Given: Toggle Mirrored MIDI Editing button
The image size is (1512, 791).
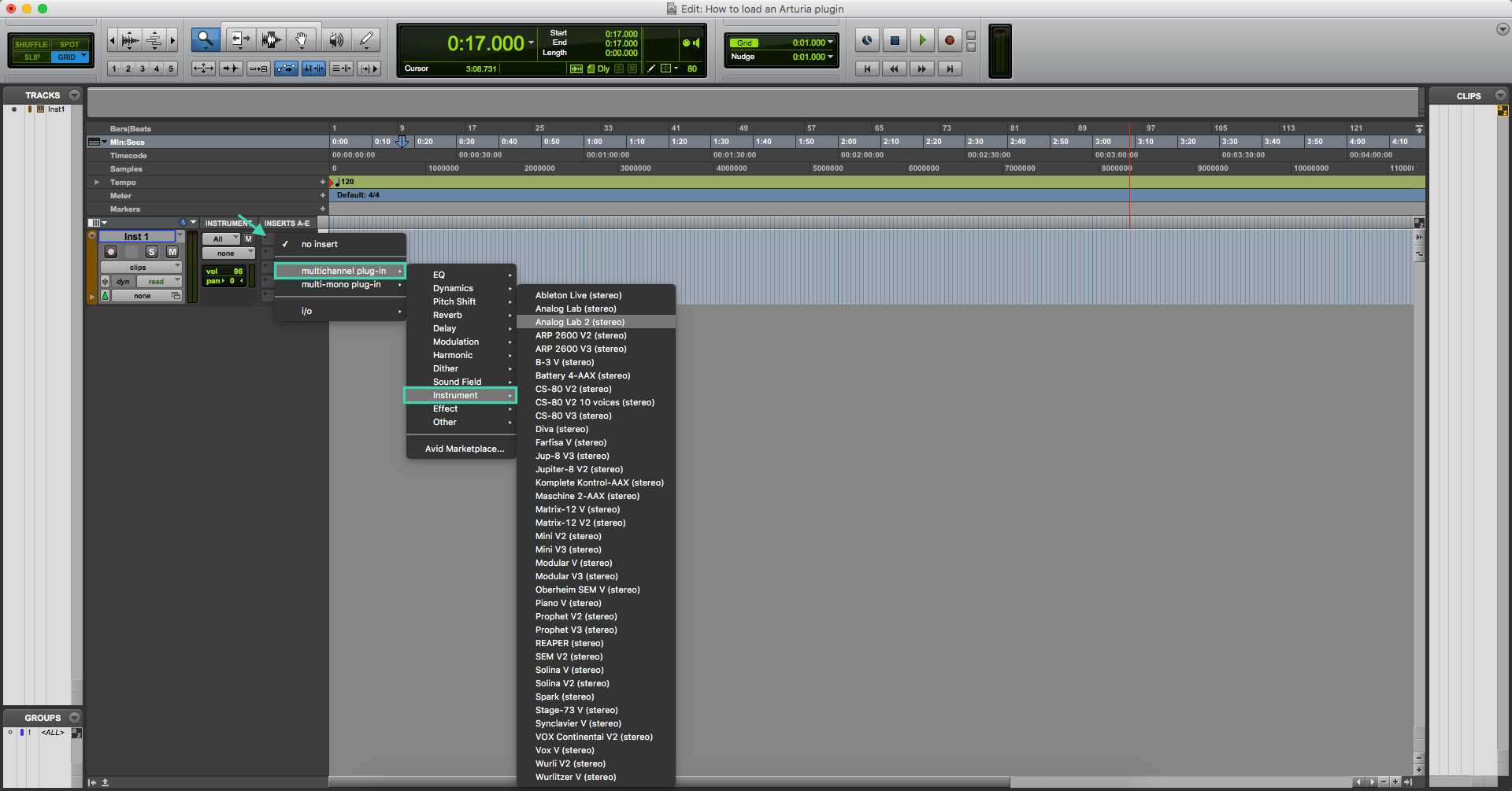Looking at the screenshot, I should (x=258, y=68).
